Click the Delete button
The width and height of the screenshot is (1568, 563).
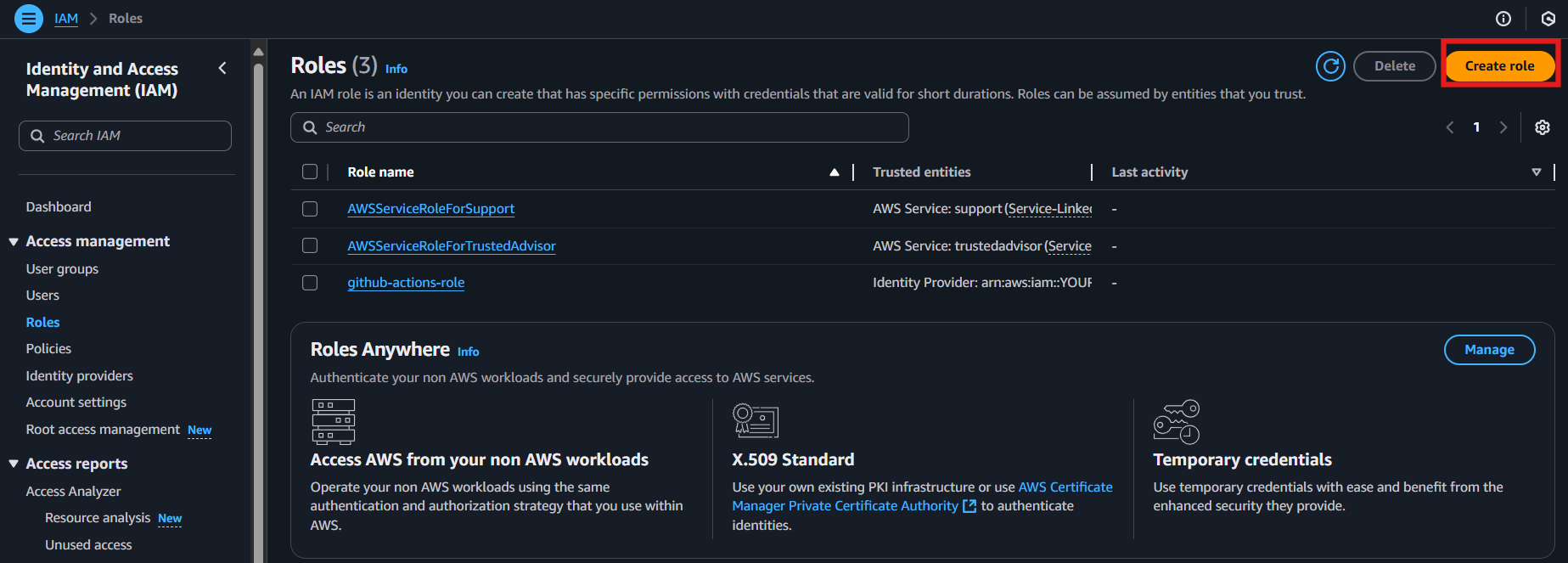[x=1395, y=66]
